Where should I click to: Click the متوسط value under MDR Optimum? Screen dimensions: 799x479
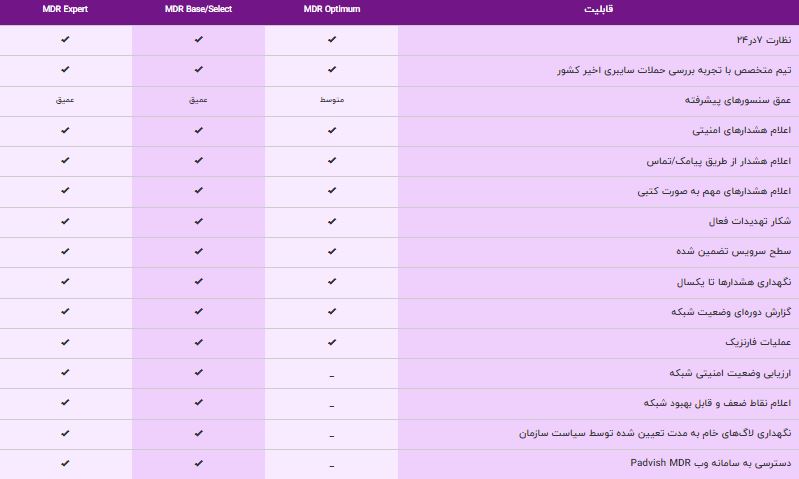(331, 100)
